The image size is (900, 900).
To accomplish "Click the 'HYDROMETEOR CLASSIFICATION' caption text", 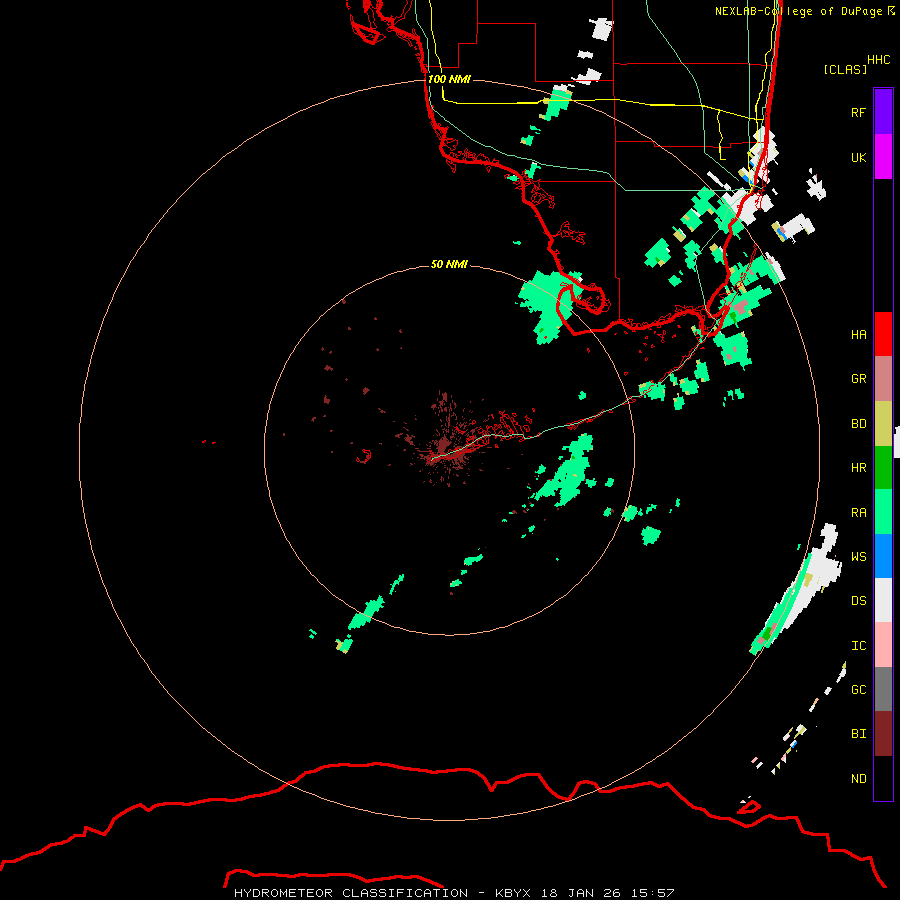I will click(x=351, y=893).
